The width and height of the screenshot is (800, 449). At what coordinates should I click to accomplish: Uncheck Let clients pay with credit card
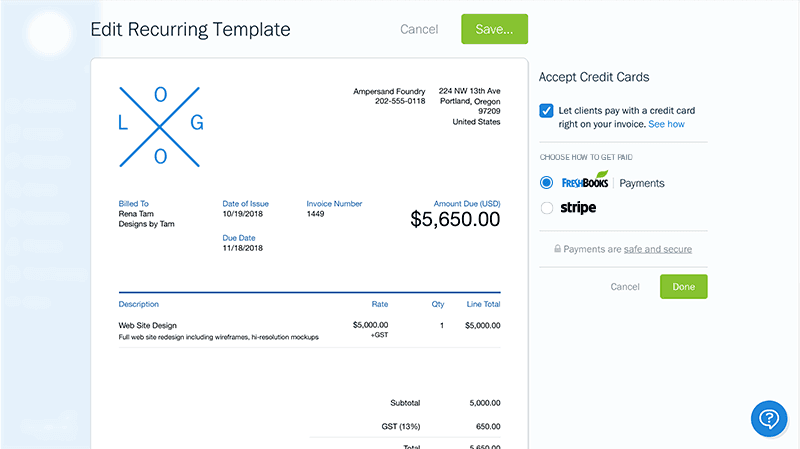tap(546, 111)
